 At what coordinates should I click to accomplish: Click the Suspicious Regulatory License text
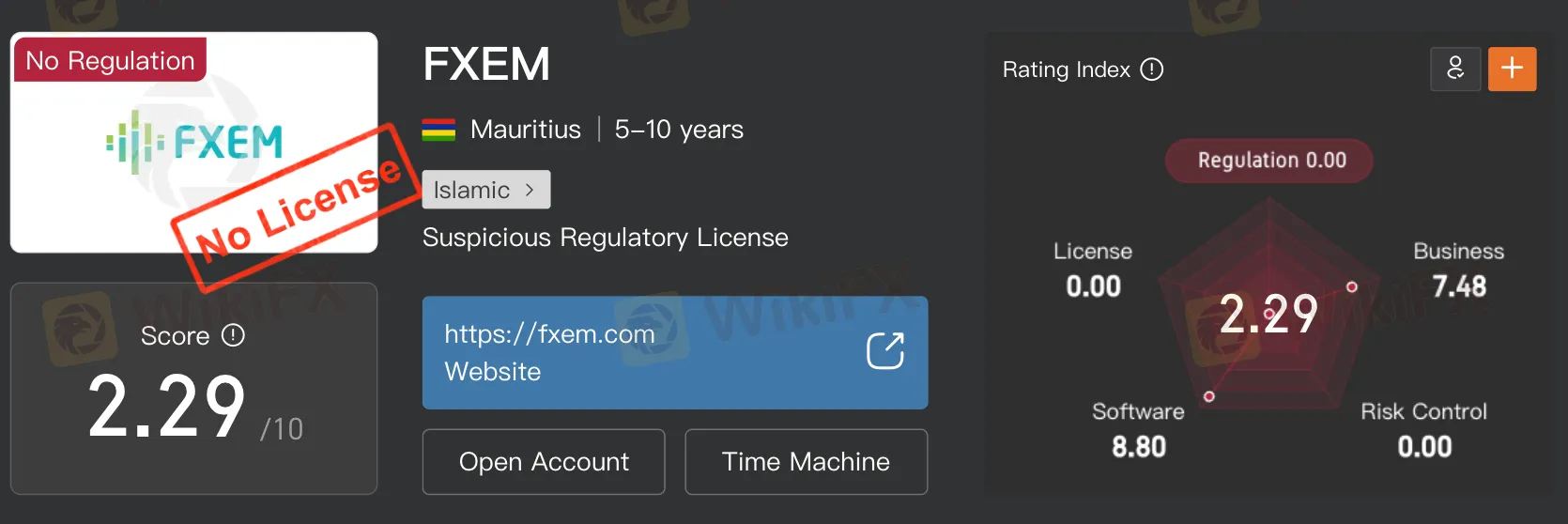point(605,238)
